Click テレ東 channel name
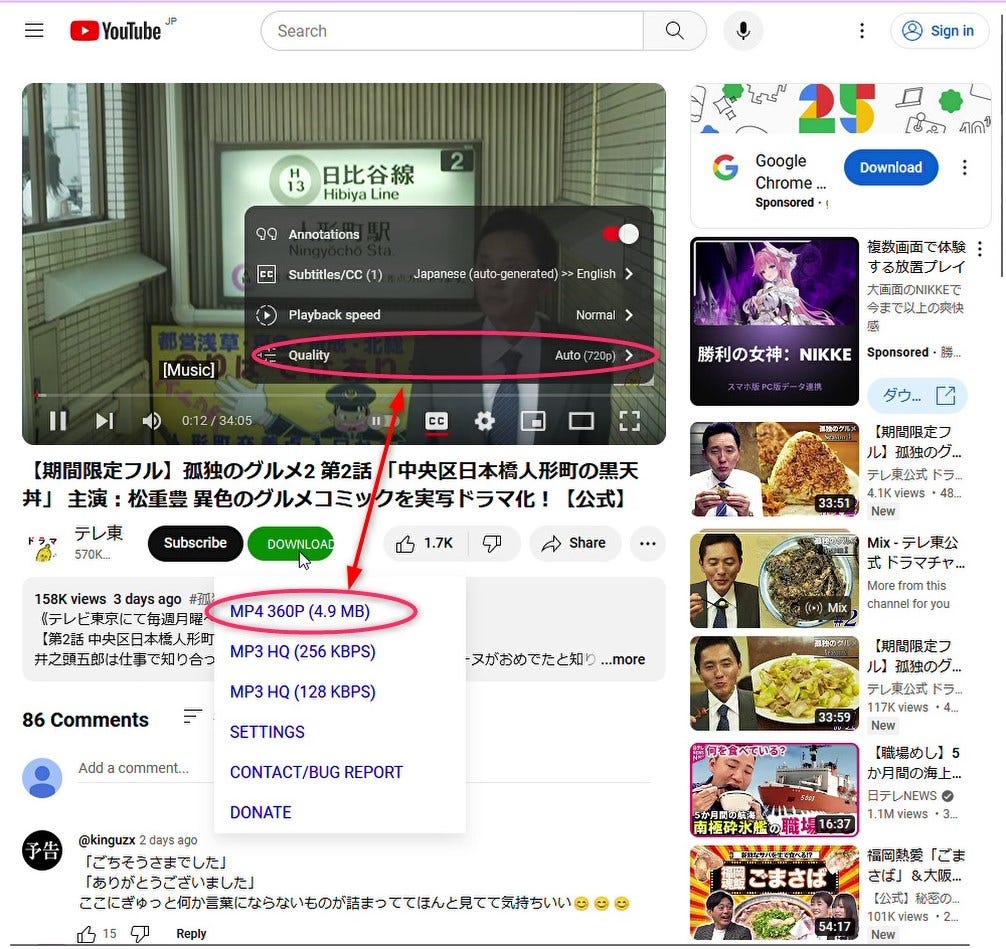The height and width of the screenshot is (949, 1006). pos(98,533)
